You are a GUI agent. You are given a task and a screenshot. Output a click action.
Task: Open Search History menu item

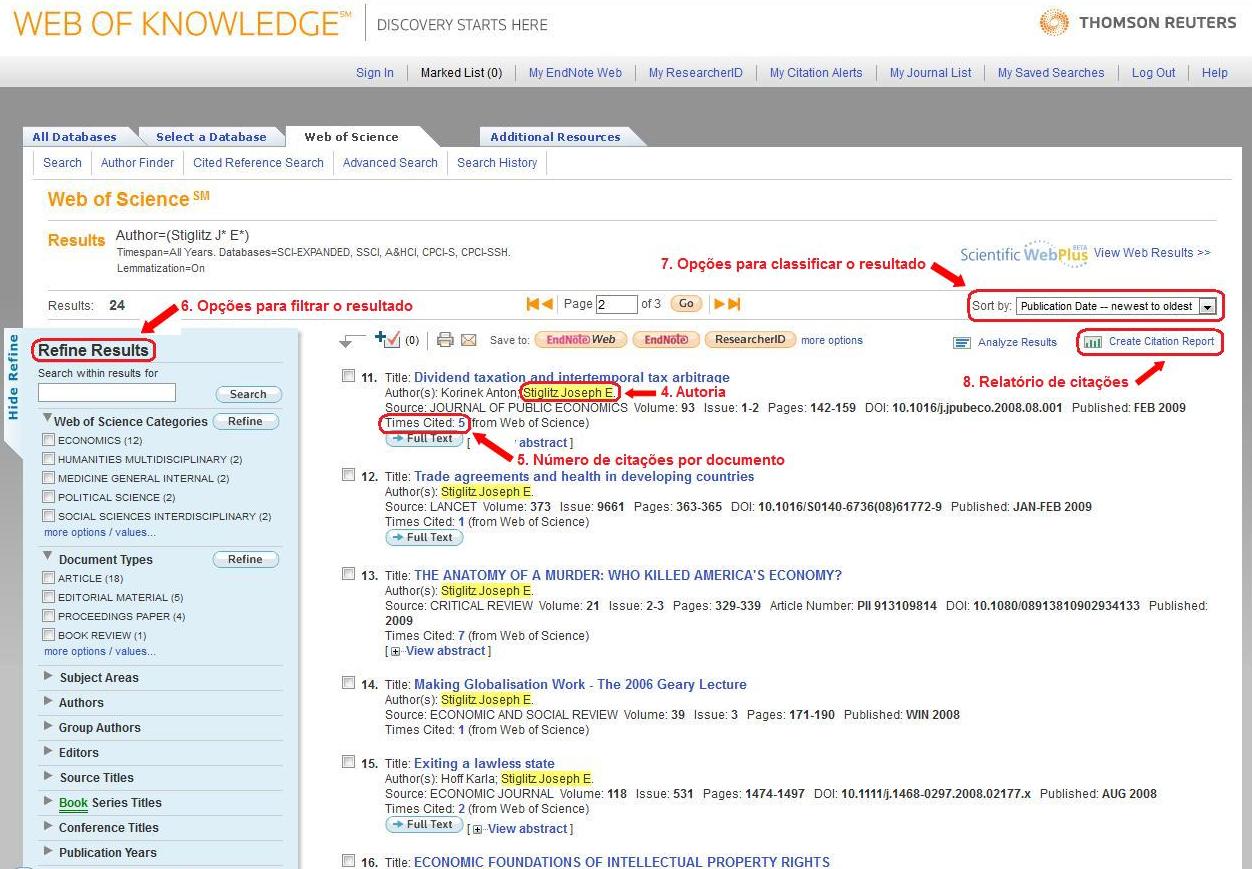click(x=497, y=162)
